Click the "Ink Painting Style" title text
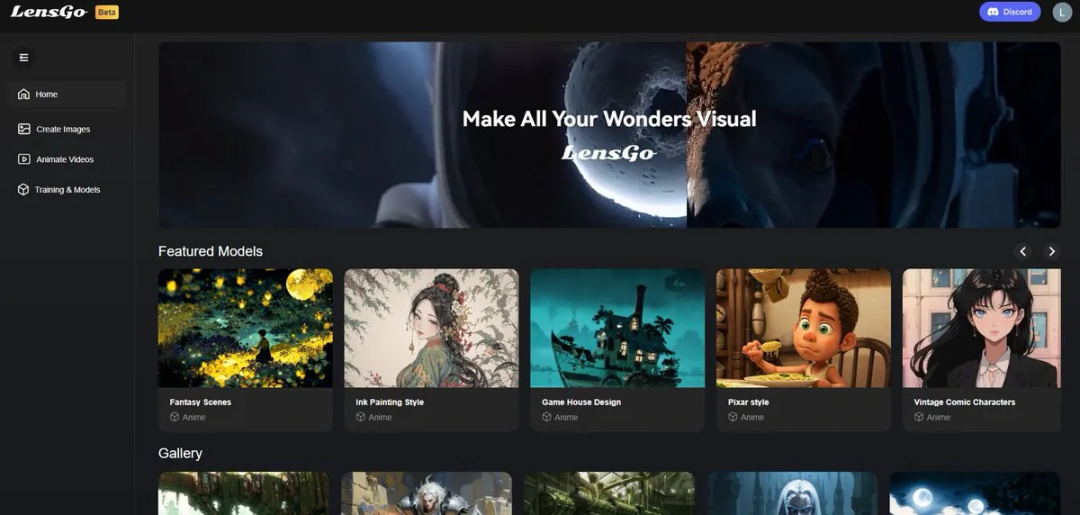The height and width of the screenshot is (515, 1080). point(390,402)
